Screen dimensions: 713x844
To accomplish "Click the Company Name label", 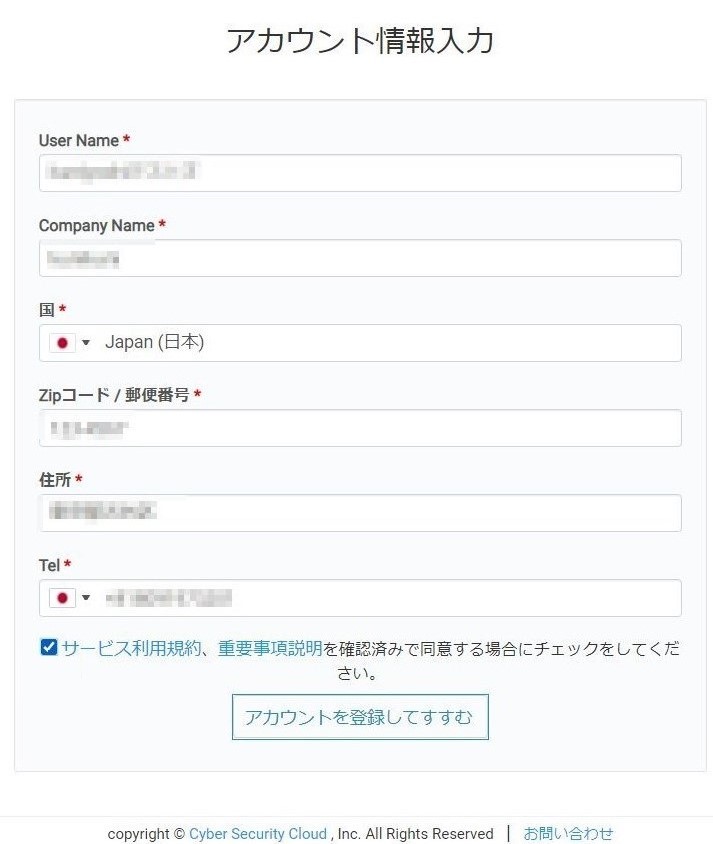I will (97, 226).
